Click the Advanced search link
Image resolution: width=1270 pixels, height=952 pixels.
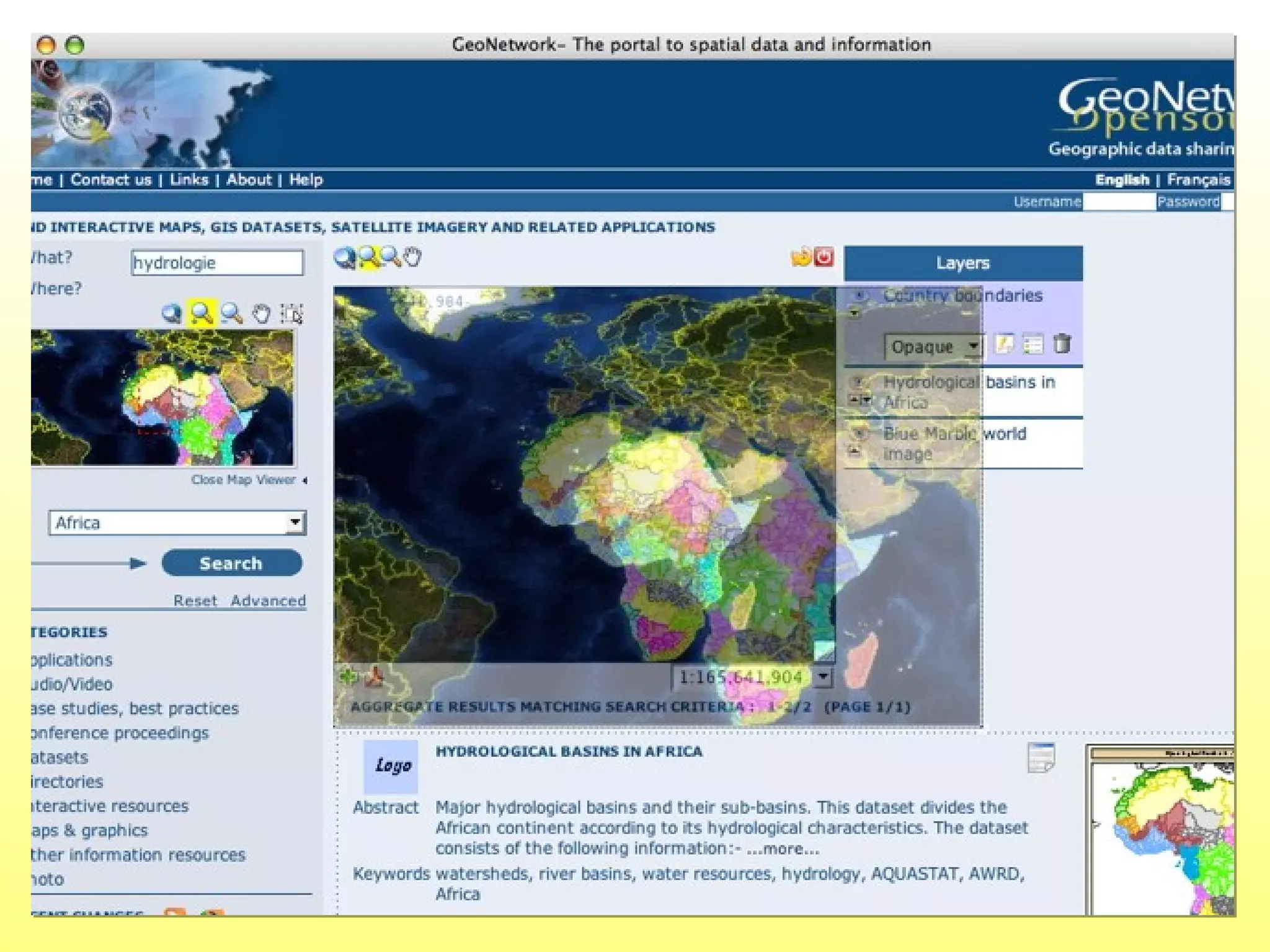pyautogui.click(x=268, y=601)
